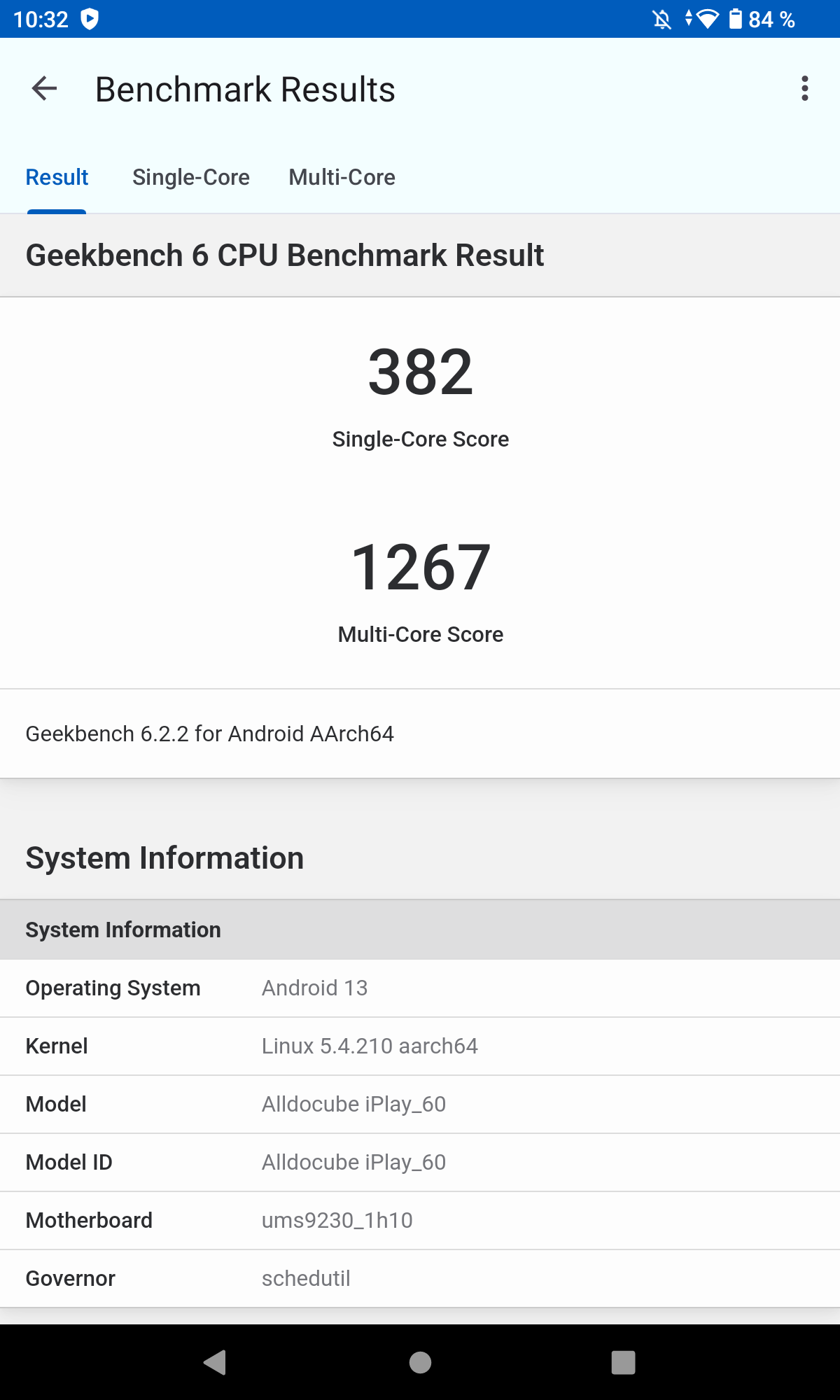Screen dimensions: 840x1400
Task: Switch to the Multi-Core tab
Action: tap(342, 177)
